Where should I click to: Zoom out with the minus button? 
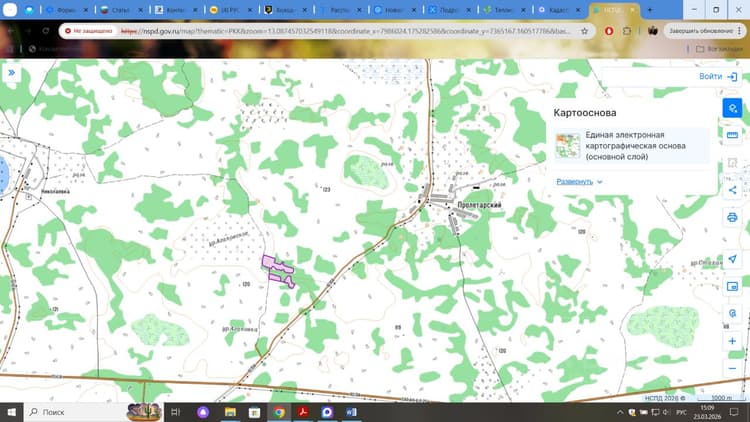[732, 368]
